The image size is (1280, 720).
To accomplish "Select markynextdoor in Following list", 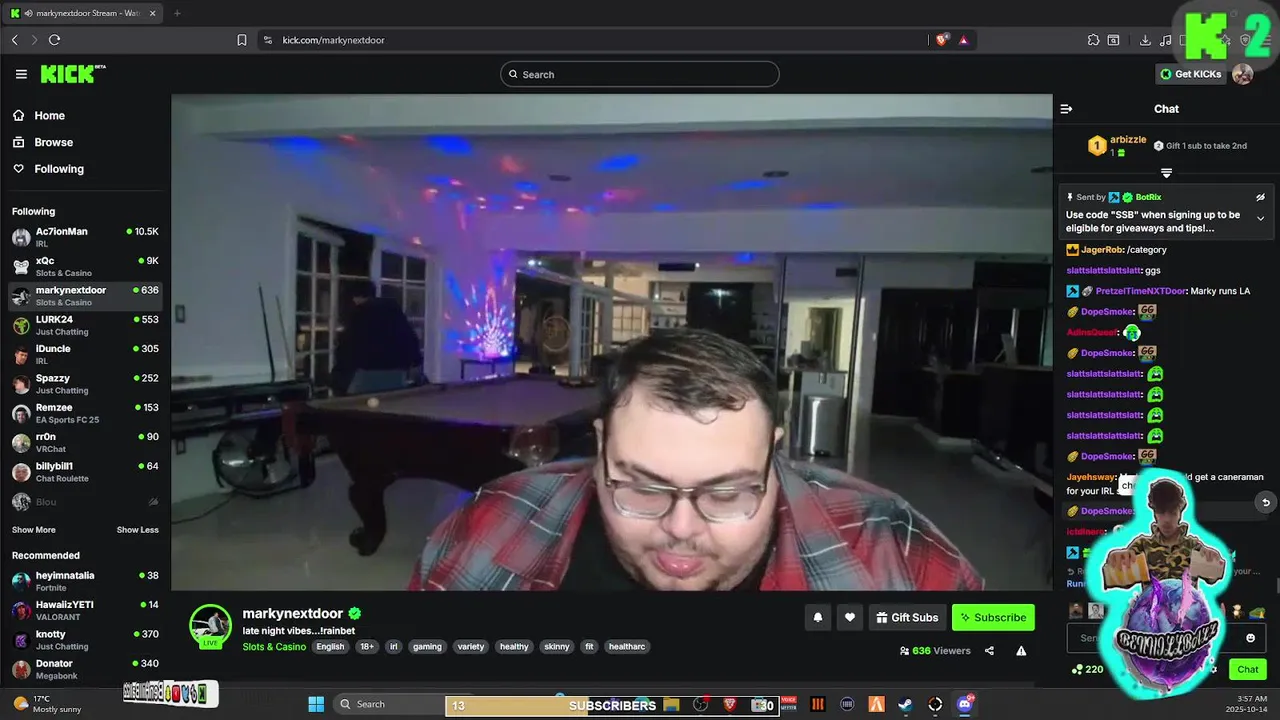I will pos(85,296).
